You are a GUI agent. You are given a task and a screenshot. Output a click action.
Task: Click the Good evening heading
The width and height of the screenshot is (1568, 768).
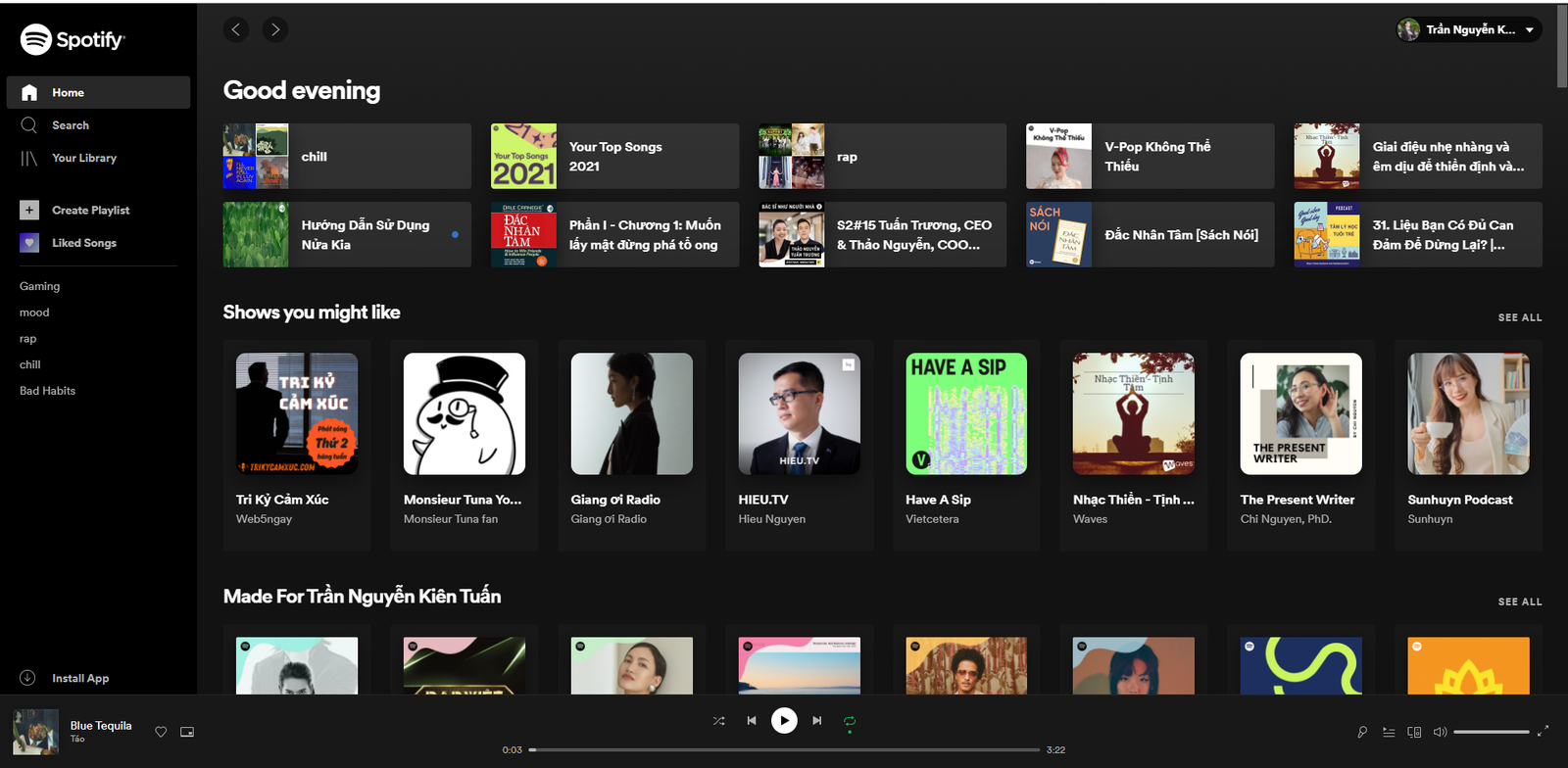point(302,90)
